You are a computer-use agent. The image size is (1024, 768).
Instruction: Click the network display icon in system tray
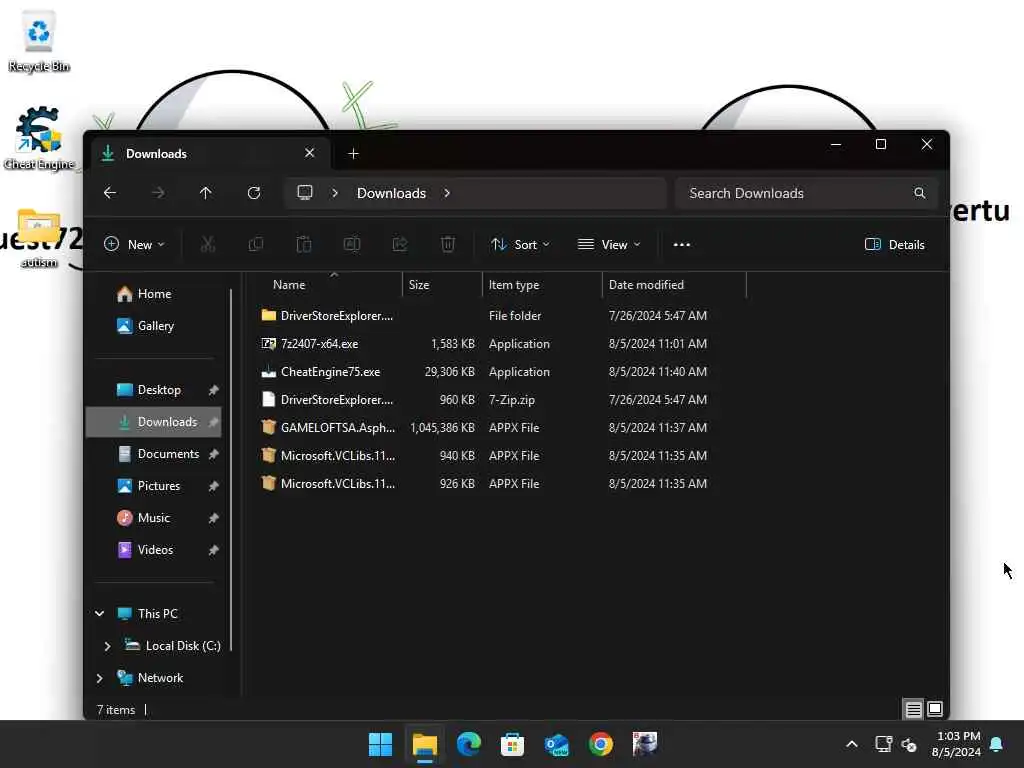883,744
